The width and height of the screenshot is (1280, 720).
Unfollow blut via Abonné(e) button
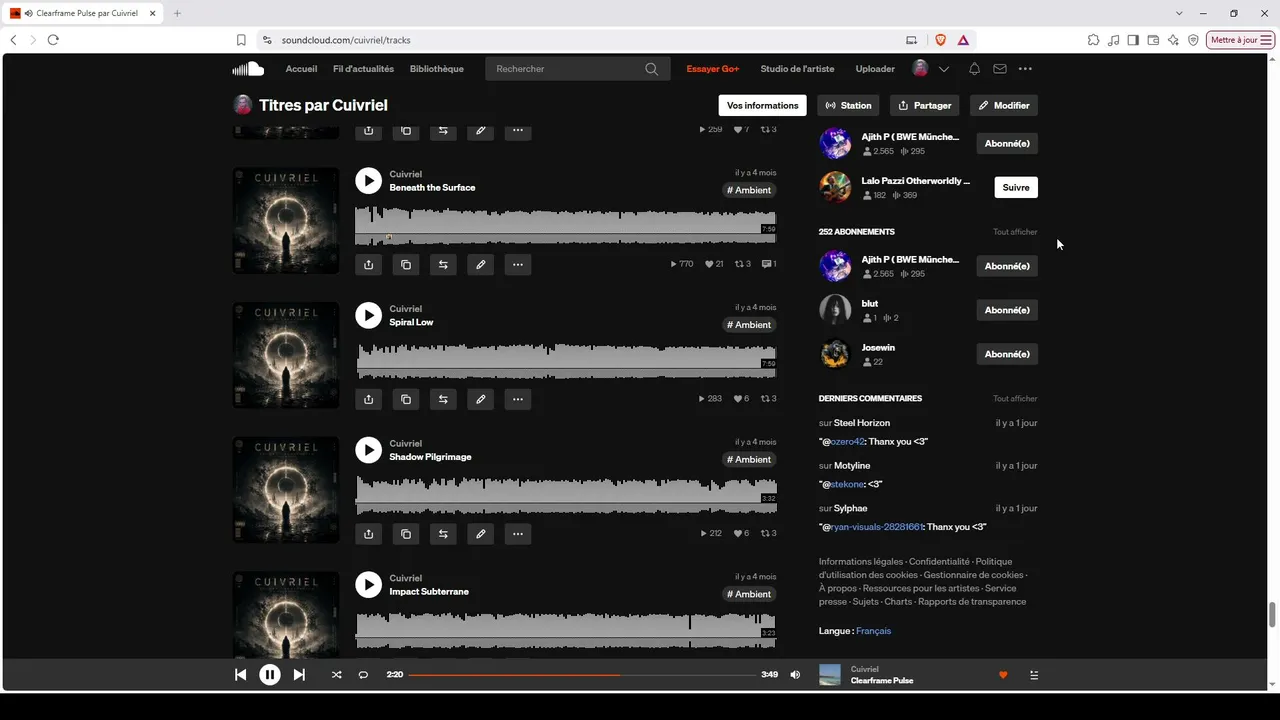pyautogui.click(x=1007, y=310)
